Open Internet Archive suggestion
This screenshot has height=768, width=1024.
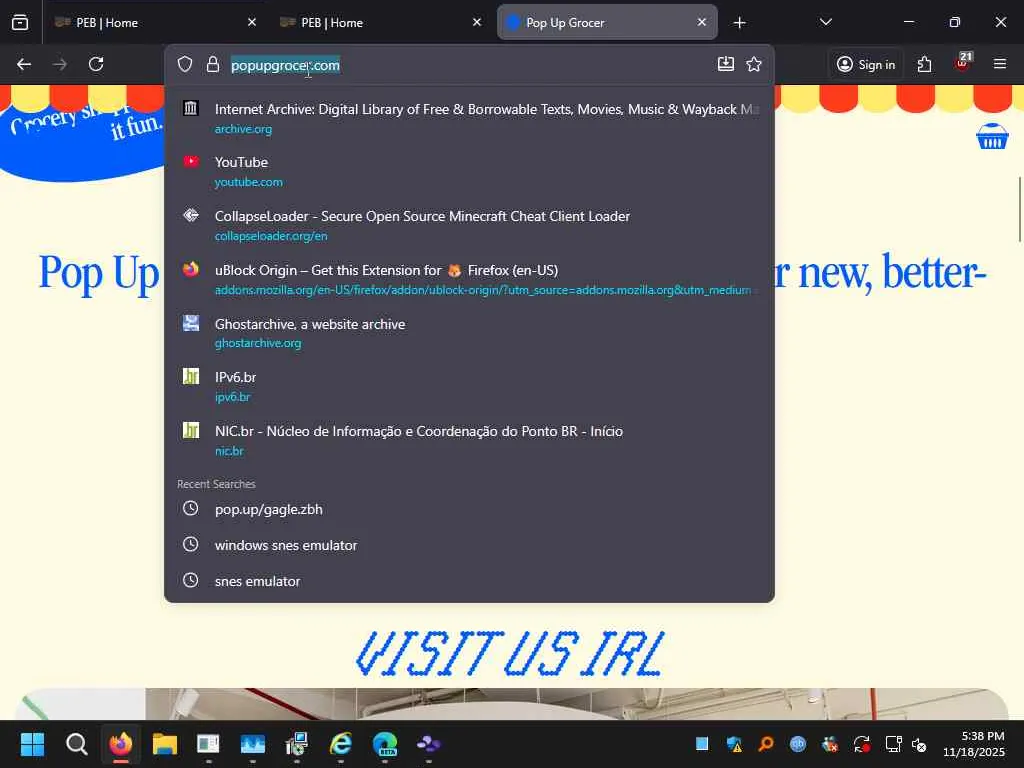click(x=470, y=118)
